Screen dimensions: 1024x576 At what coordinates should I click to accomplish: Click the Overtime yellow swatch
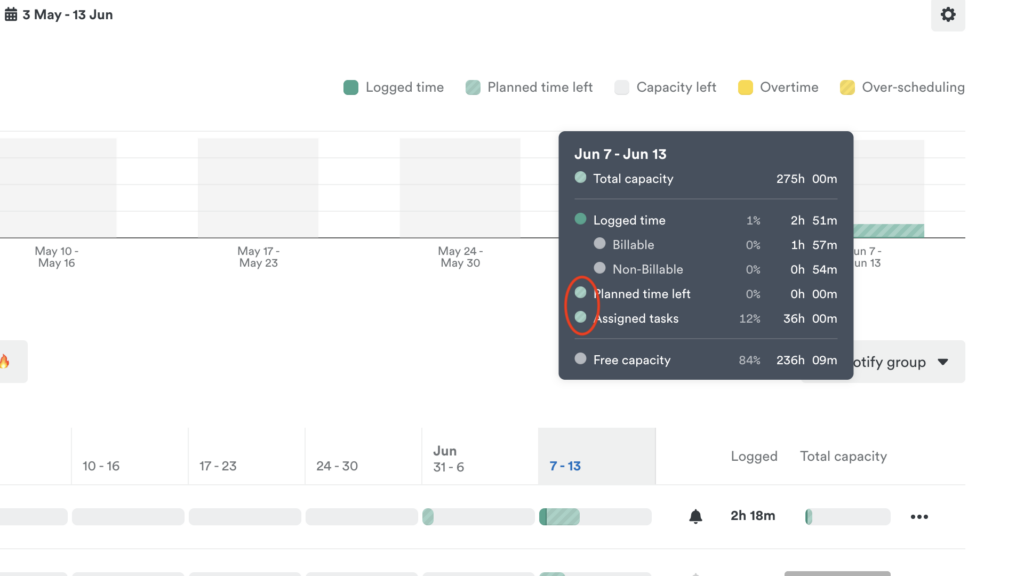(745, 88)
